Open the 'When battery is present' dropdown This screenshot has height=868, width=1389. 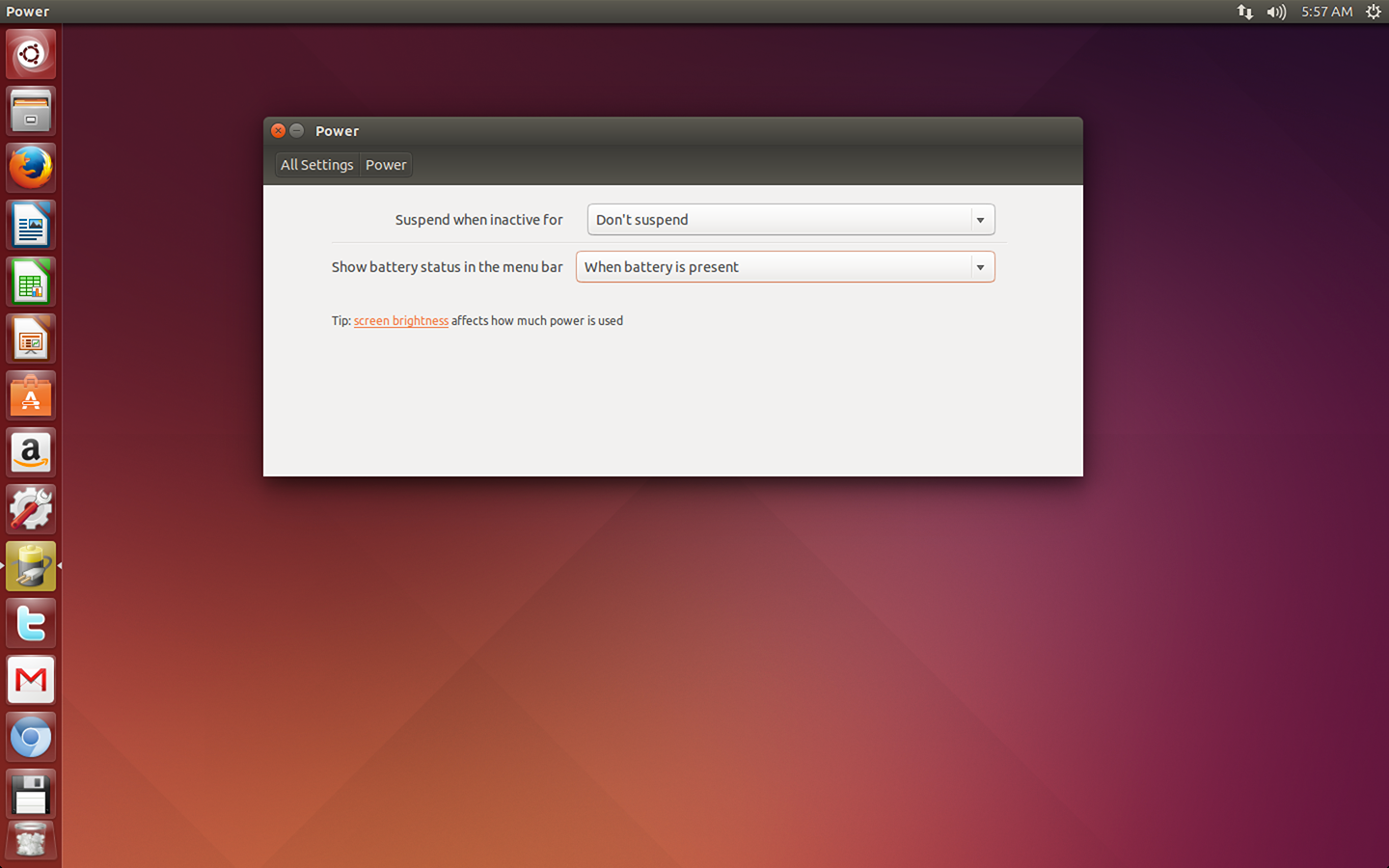click(x=785, y=267)
